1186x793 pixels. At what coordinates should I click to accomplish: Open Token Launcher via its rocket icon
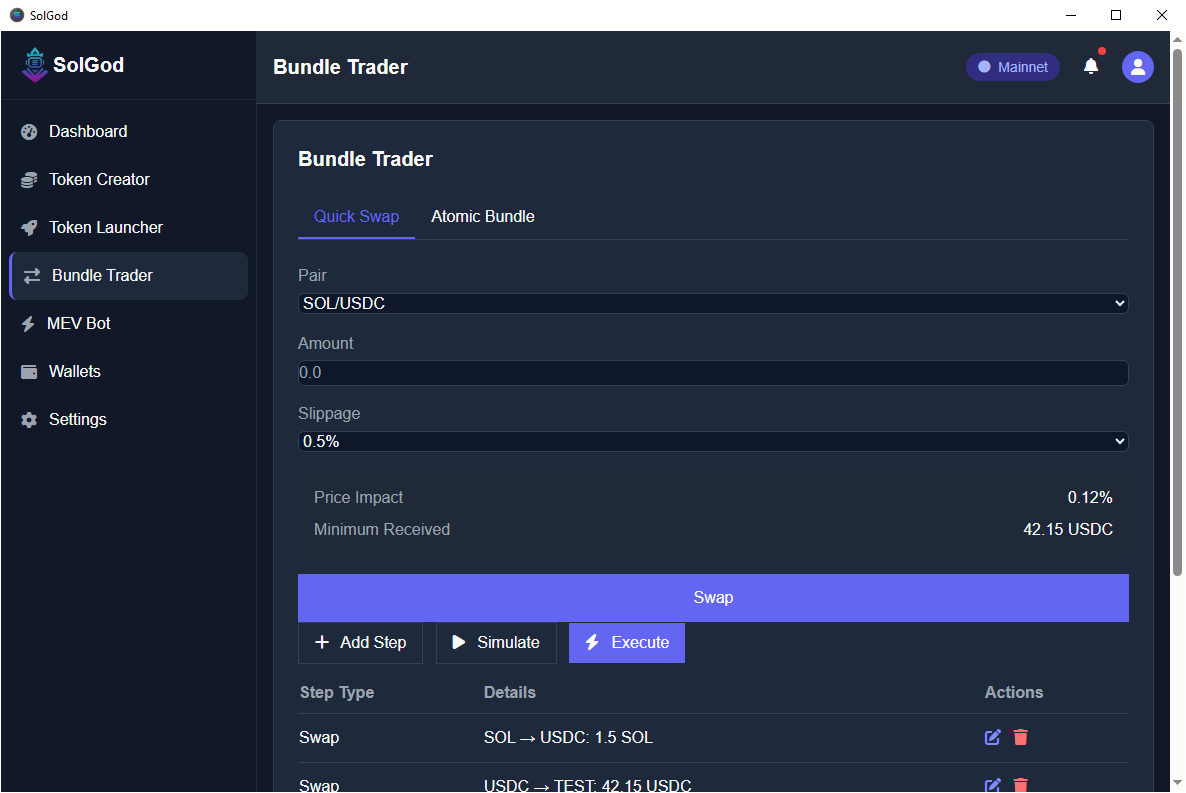click(x=28, y=227)
